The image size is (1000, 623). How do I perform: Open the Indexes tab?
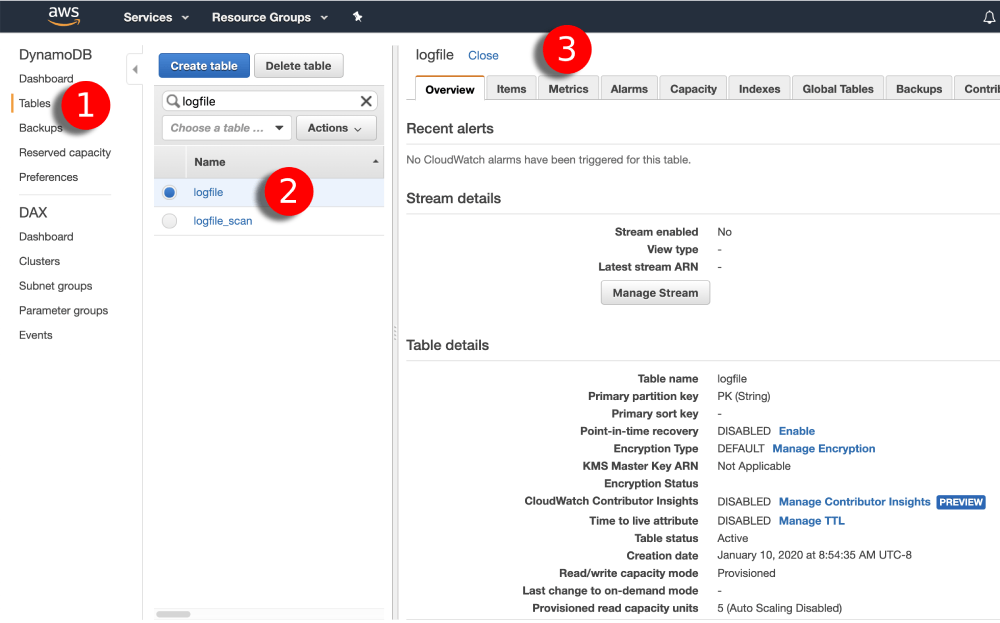point(760,89)
